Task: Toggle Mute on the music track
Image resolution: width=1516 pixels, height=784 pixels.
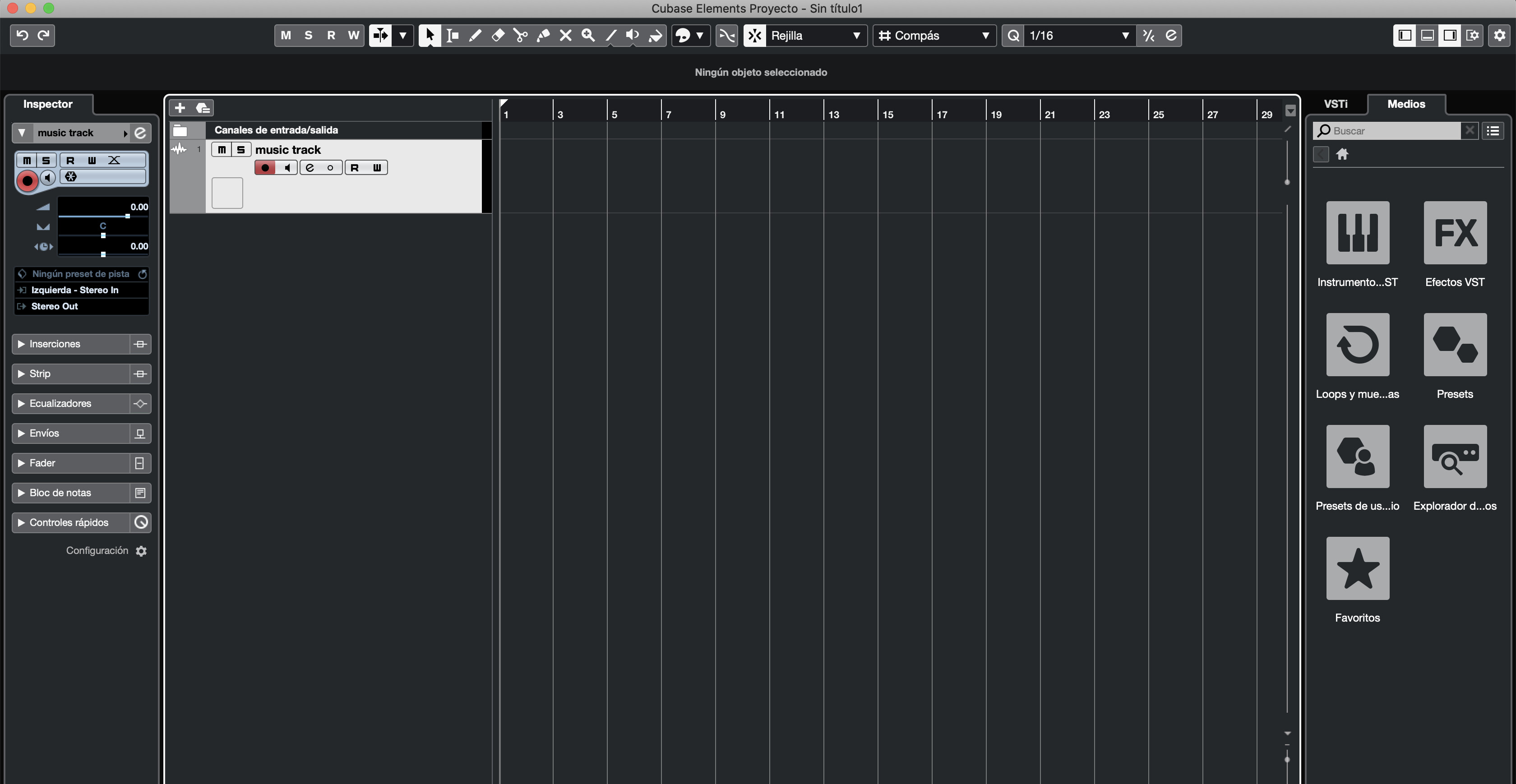Action: (x=221, y=149)
